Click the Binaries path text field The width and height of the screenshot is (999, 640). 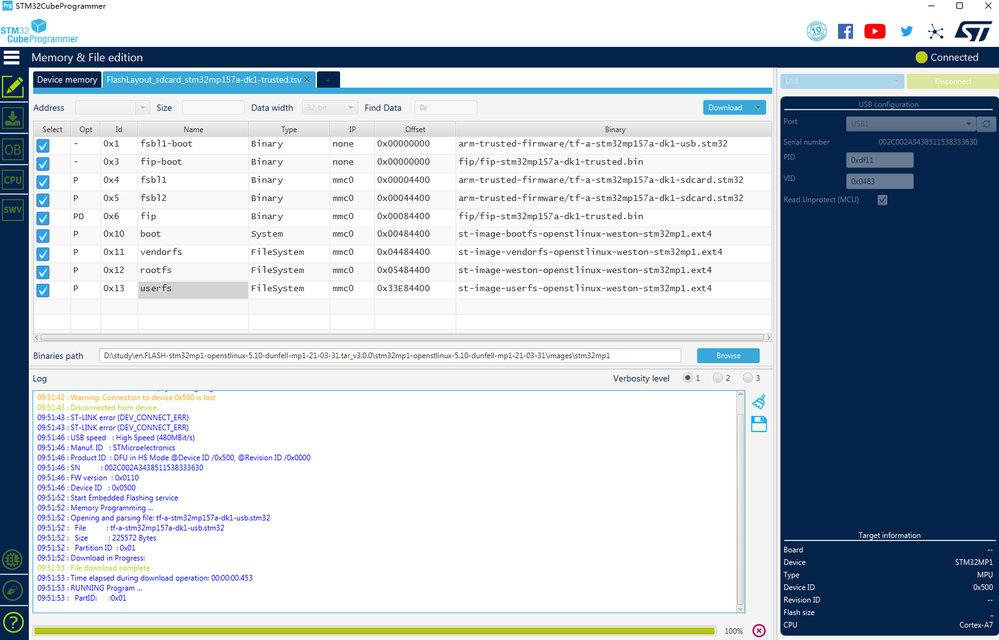pos(390,355)
